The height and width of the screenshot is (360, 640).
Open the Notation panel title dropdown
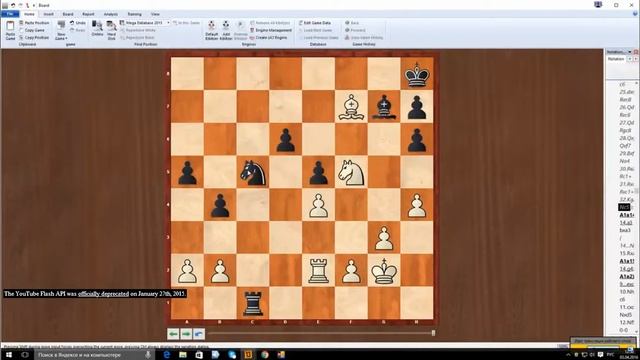click(630, 52)
